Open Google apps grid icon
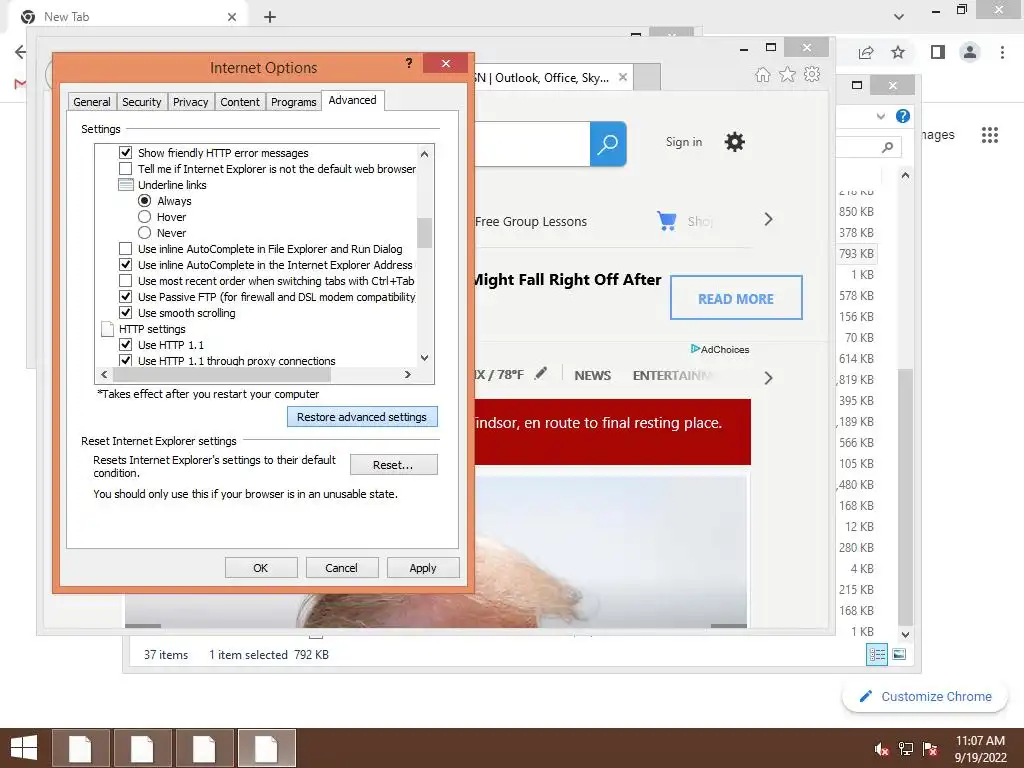This screenshot has width=1024, height=768. click(x=989, y=135)
